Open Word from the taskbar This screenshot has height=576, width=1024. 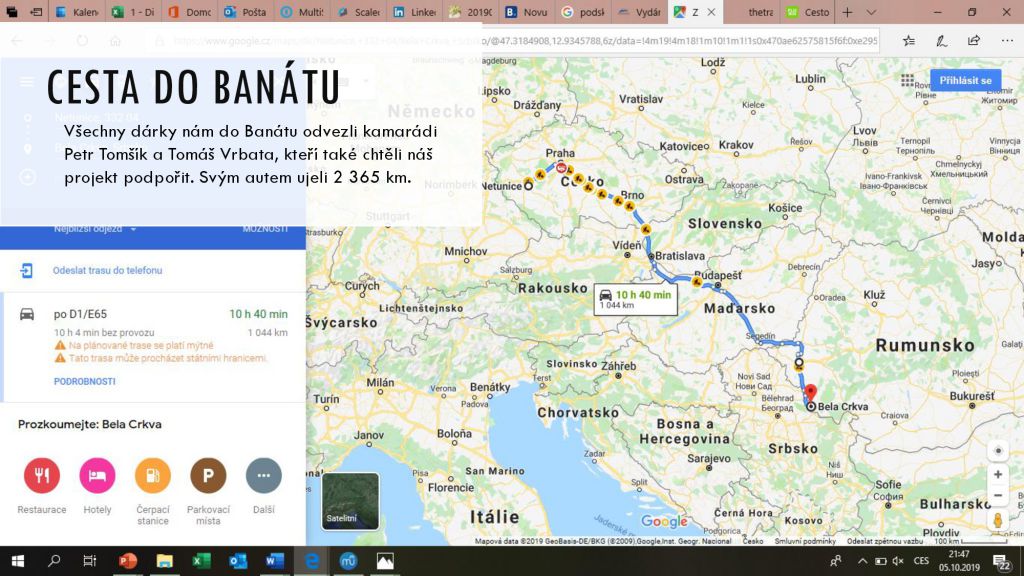coord(274,561)
